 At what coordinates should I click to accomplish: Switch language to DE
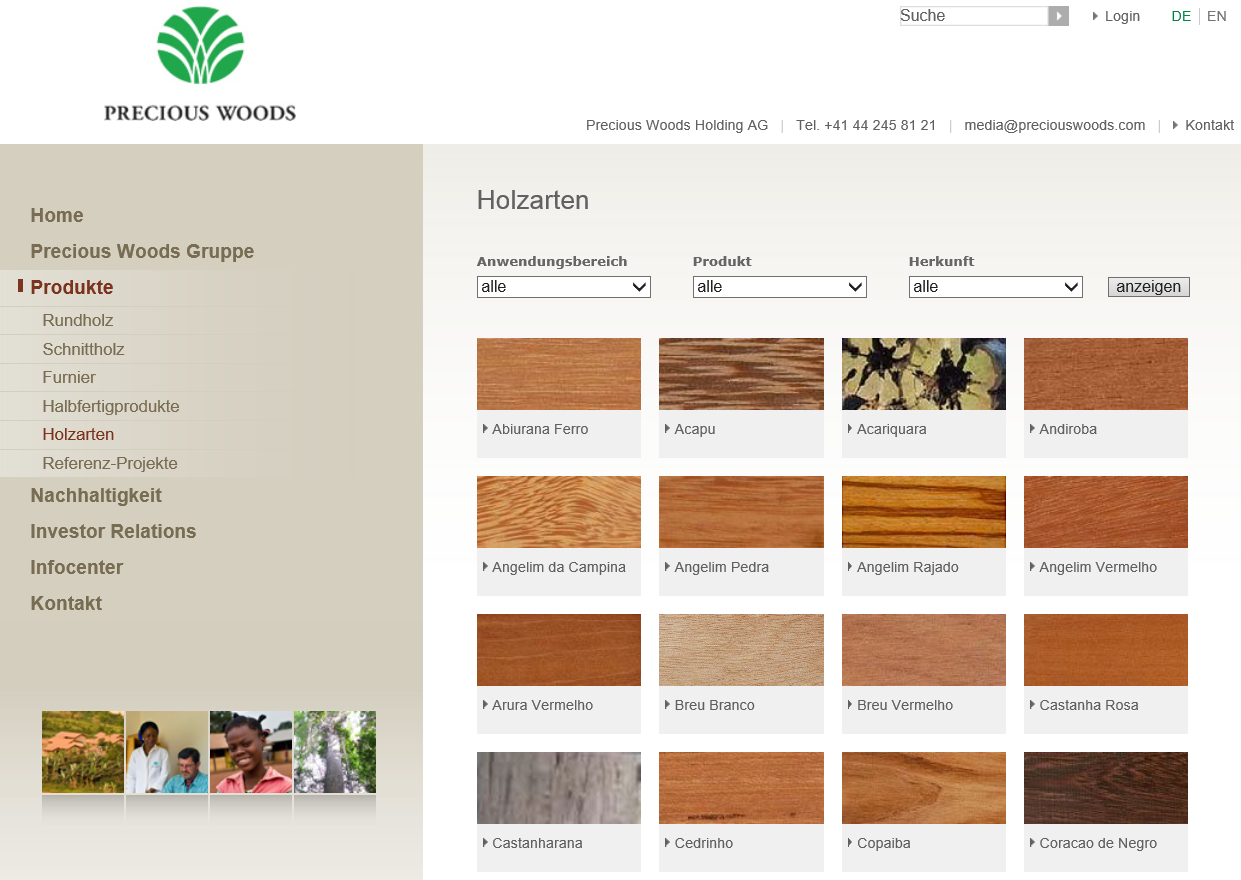1181,16
